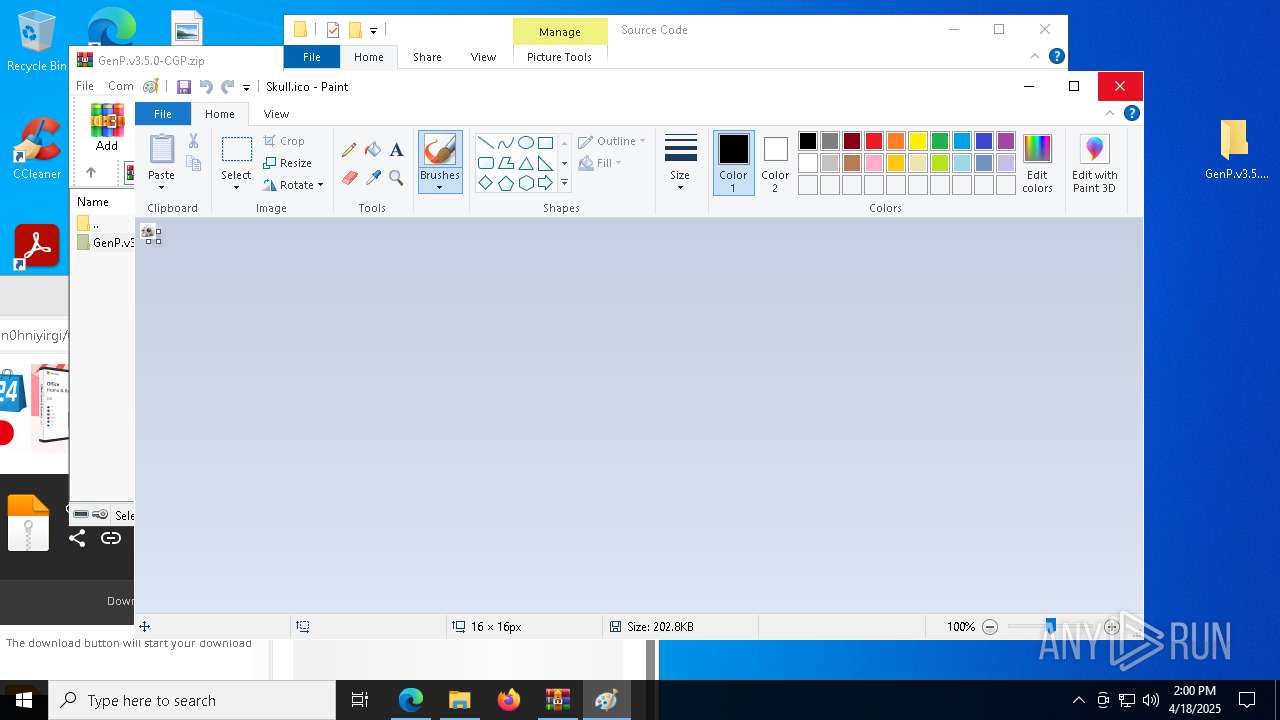Choose the Line shape
1280x720 pixels.
[485, 142]
